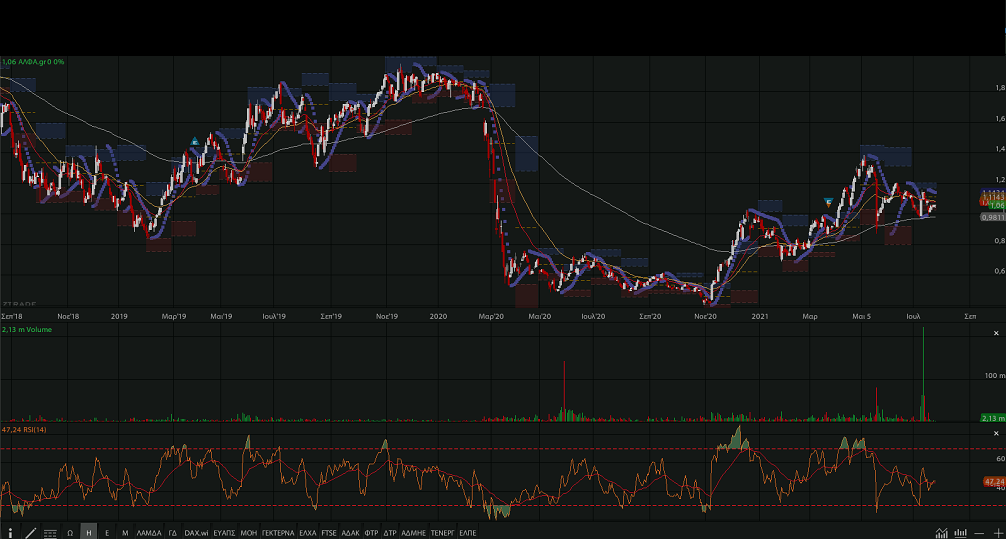Select the line drawing tool
Viewport: 1006px width, 539px height.
(x=30, y=533)
